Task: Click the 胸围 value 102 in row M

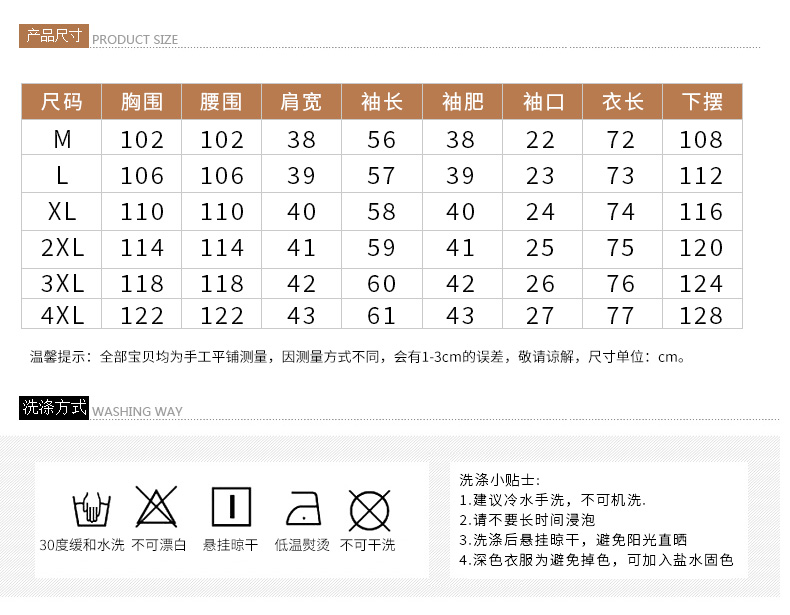Action: [142, 140]
